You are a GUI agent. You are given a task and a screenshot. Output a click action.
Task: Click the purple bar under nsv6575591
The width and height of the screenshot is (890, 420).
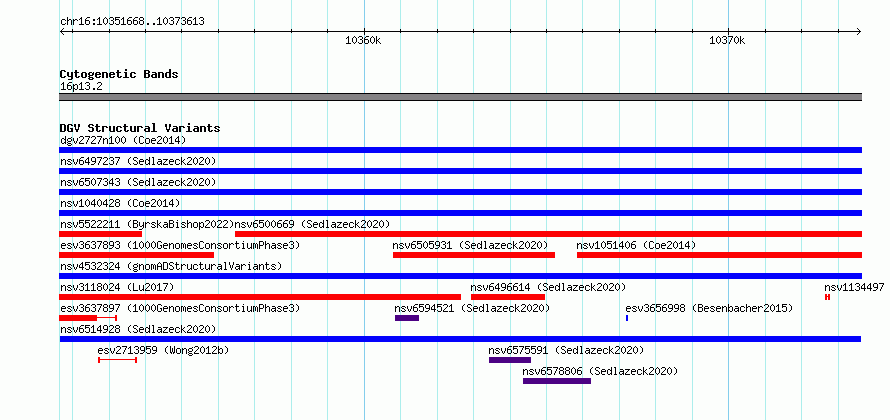510,360
